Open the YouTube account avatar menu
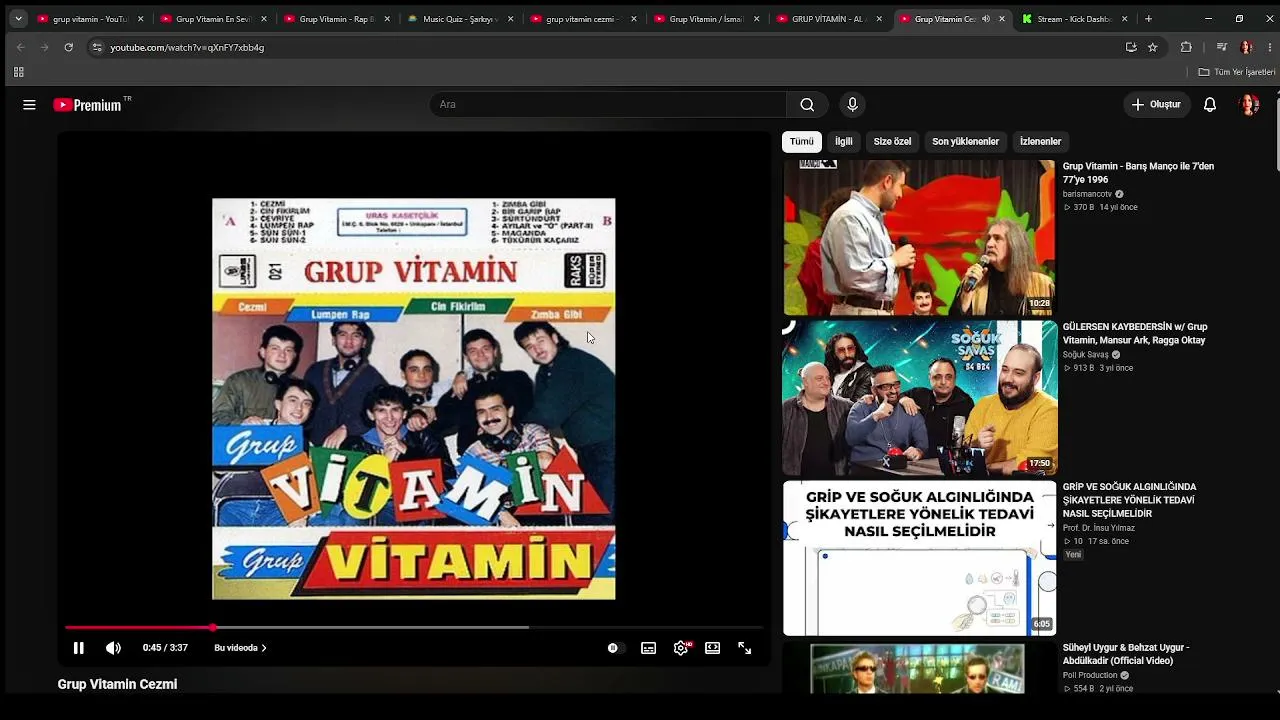 click(x=1249, y=104)
